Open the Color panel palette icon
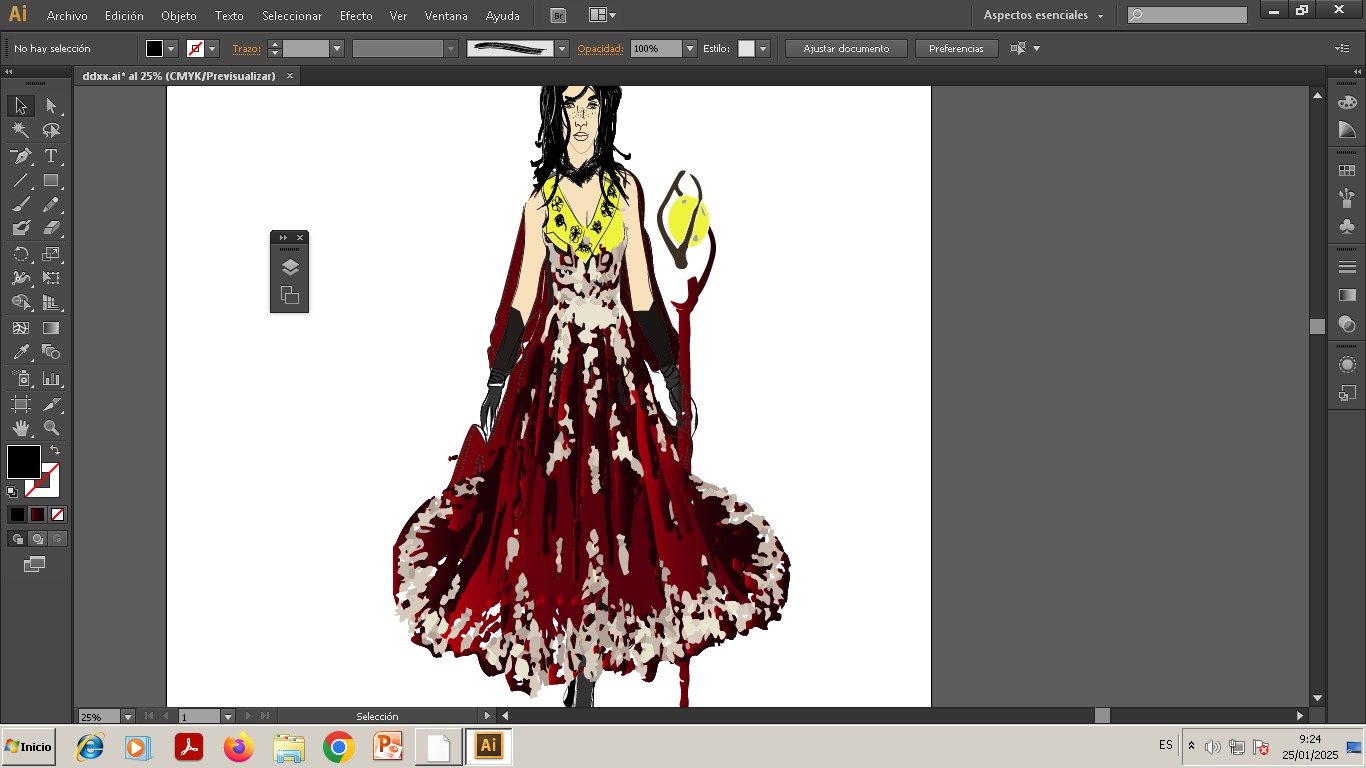 pos(1347,102)
